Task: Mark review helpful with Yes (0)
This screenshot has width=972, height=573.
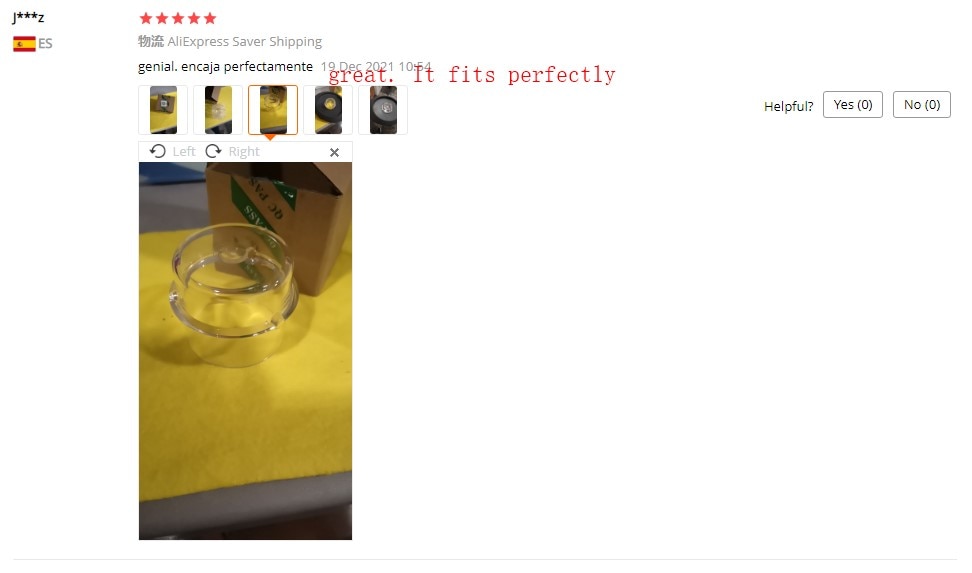Action: coord(852,104)
